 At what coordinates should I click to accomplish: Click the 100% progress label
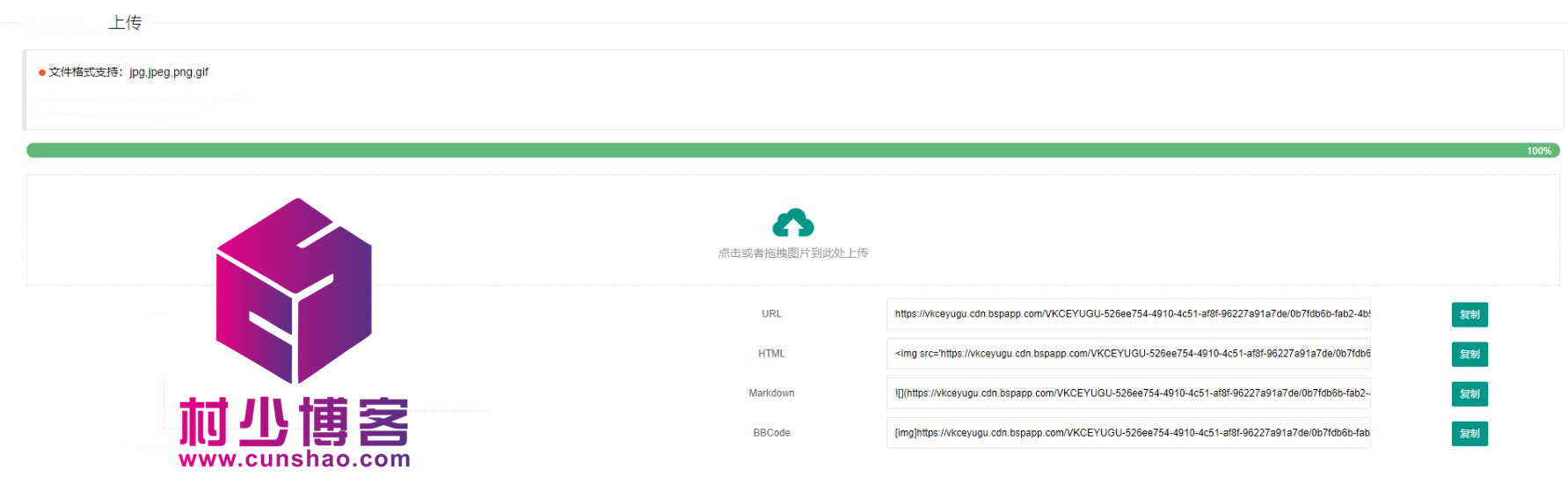(1539, 151)
